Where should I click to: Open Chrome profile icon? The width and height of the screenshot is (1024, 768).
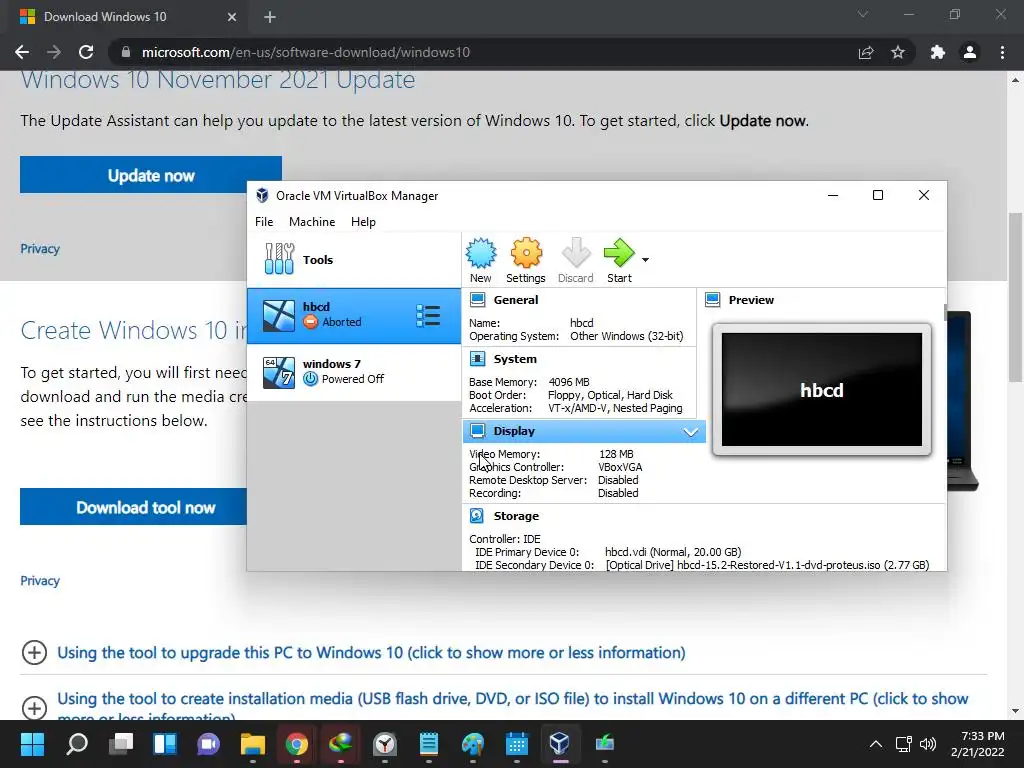coord(970,52)
